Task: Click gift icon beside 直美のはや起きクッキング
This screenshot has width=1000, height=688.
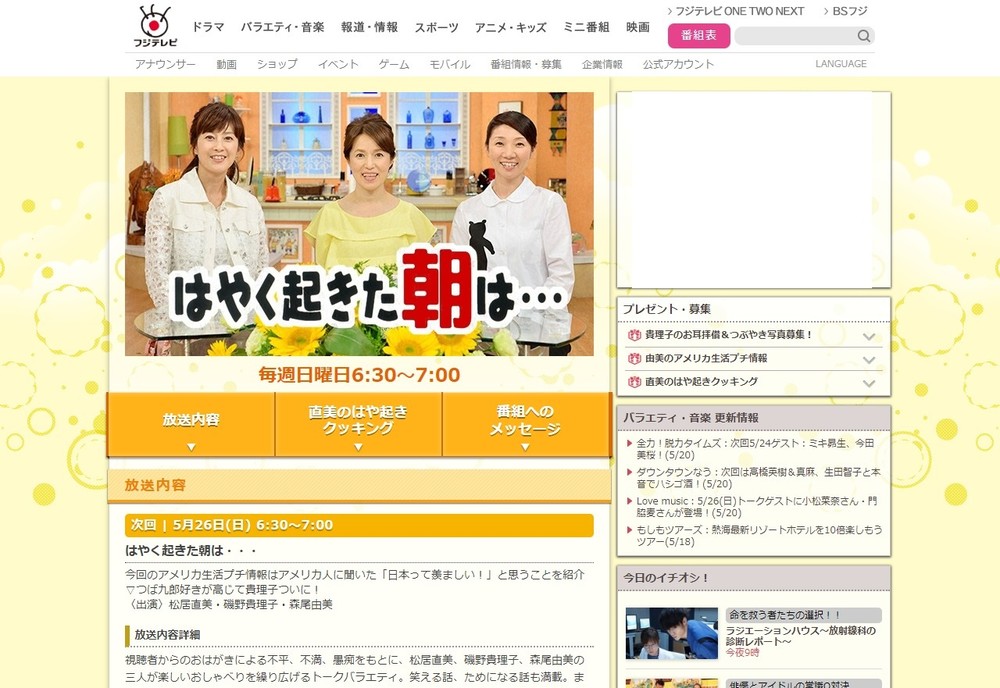Action: 634,382
